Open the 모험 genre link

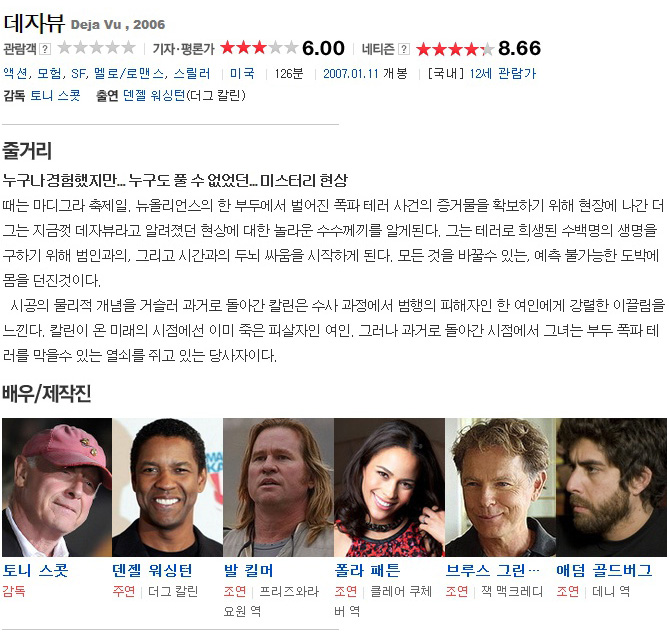[x=49, y=74]
